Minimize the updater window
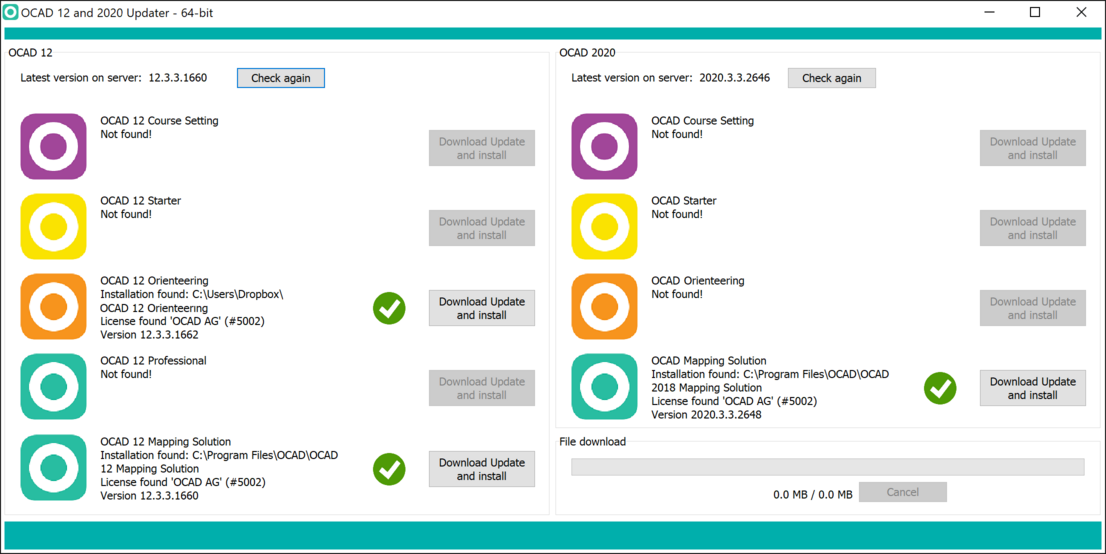 pos(988,12)
